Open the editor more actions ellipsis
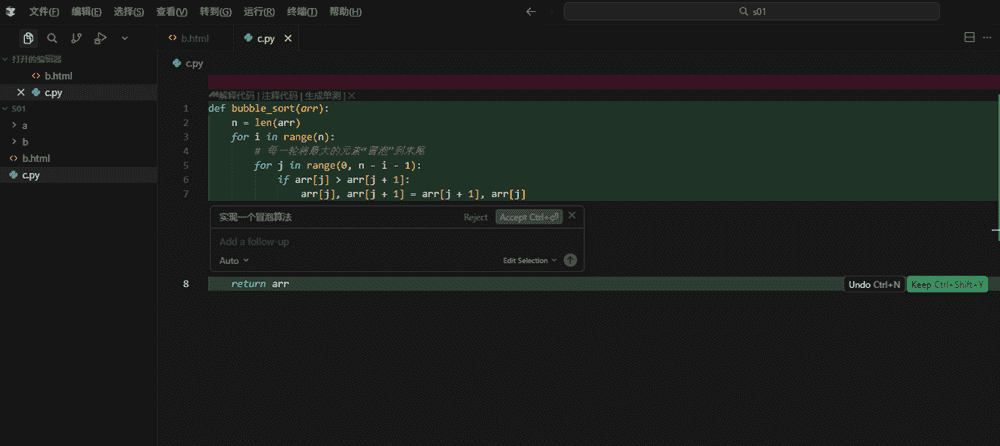The height and width of the screenshot is (446, 1000). pyautogui.click(x=988, y=38)
